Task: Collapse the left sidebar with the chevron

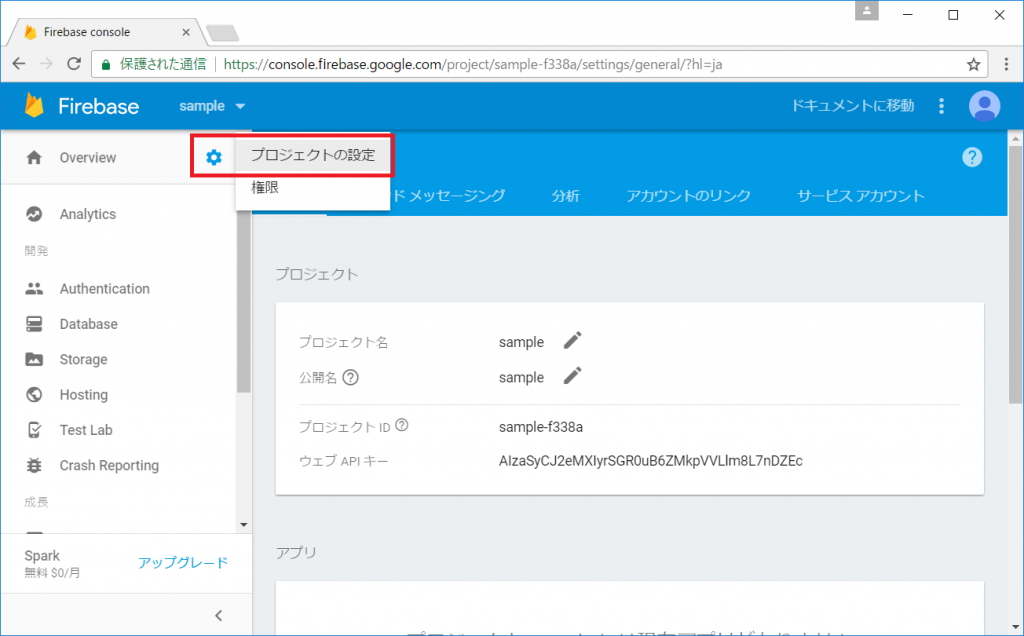Action: (x=218, y=615)
